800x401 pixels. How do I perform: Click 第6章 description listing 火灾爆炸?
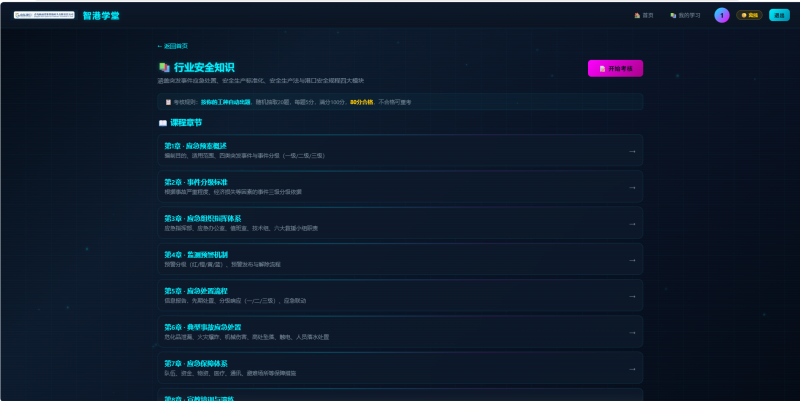(x=246, y=337)
